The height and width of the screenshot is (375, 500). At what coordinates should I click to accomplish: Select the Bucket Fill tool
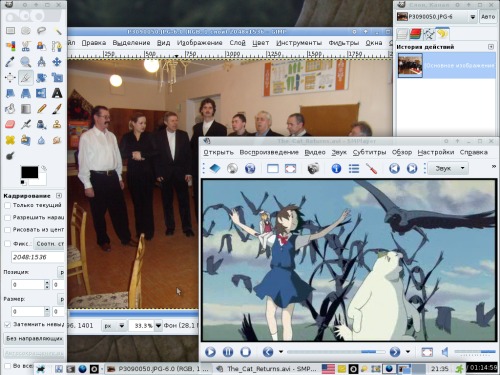[x=10, y=109]
